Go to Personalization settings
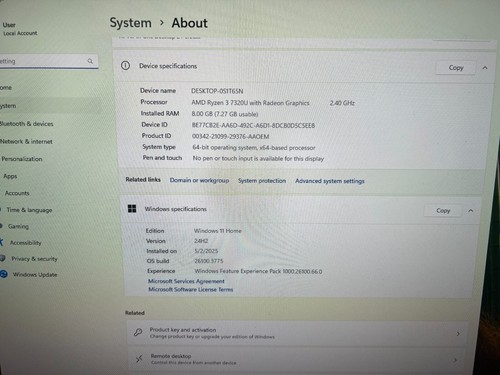500x375 pixels. (x=22, y=159)
